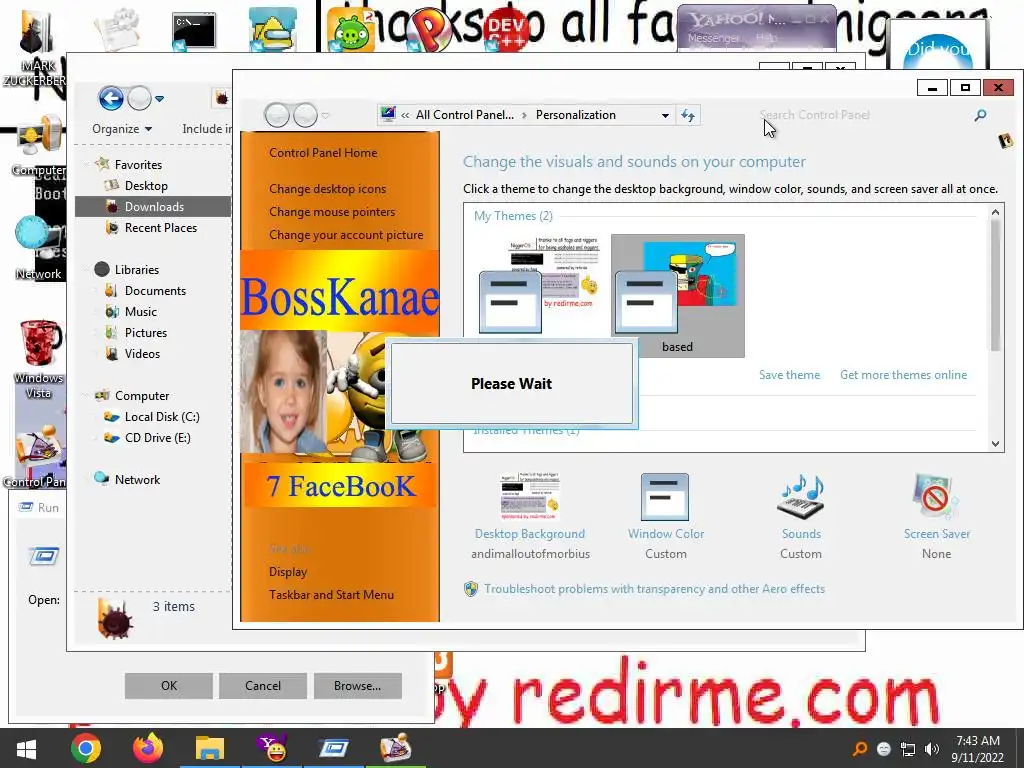Image resolution: width=1024 pixels, height=768 pixels.
Task: Open the Sounds icon
Action: click(x=801, y=498)
